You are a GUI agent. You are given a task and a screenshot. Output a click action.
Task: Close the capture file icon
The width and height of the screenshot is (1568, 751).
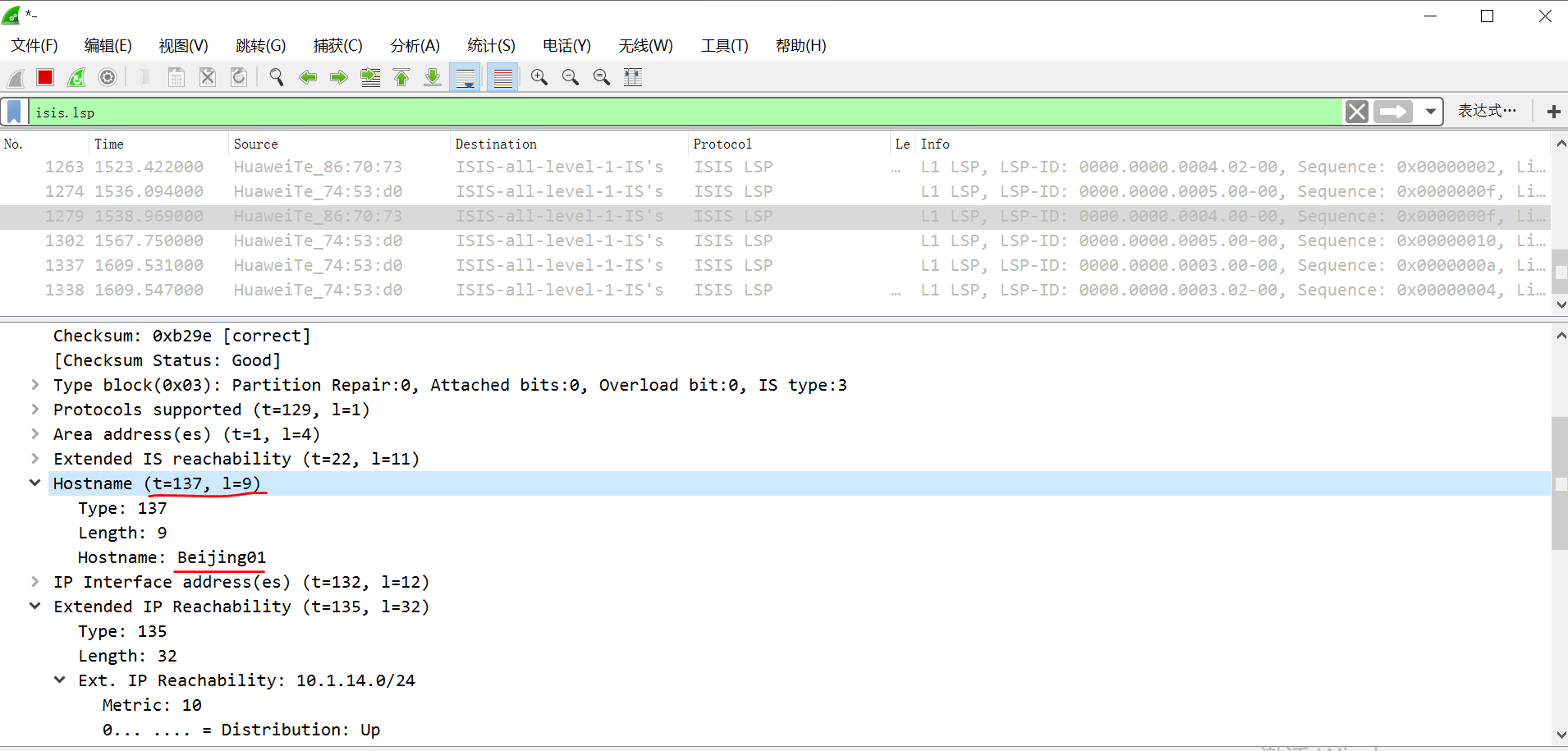[x=208, y=78]
